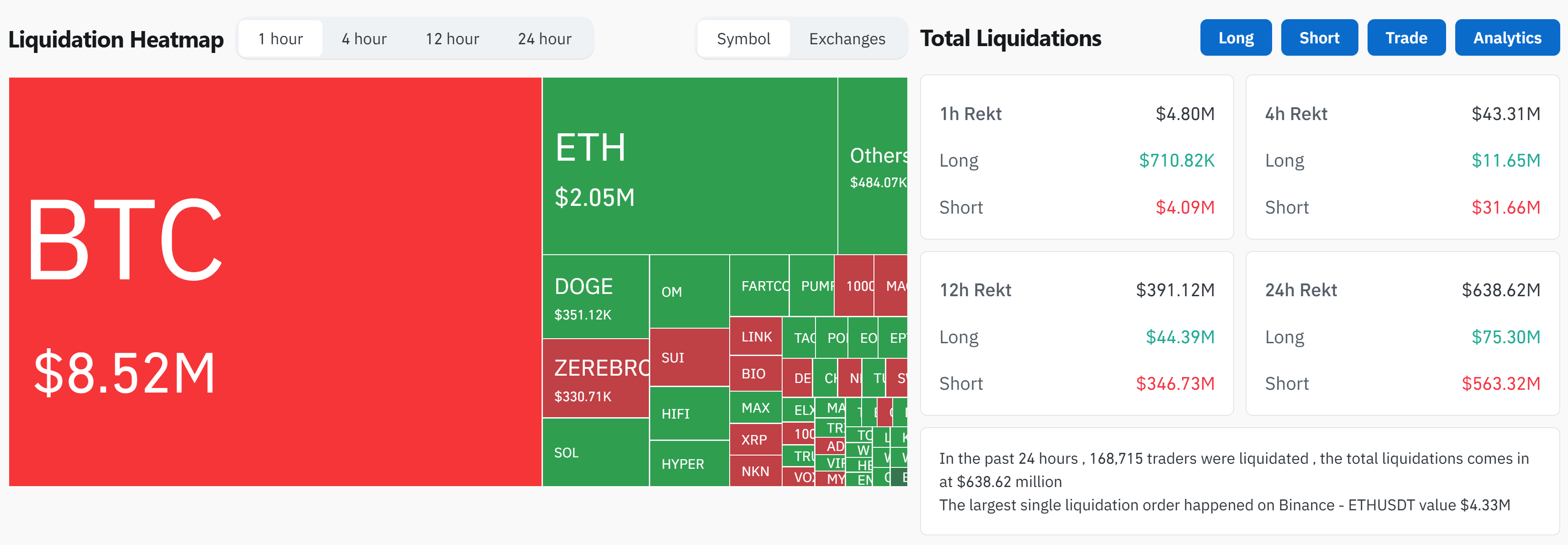Select the 12 hour view

tap(451, 38)
